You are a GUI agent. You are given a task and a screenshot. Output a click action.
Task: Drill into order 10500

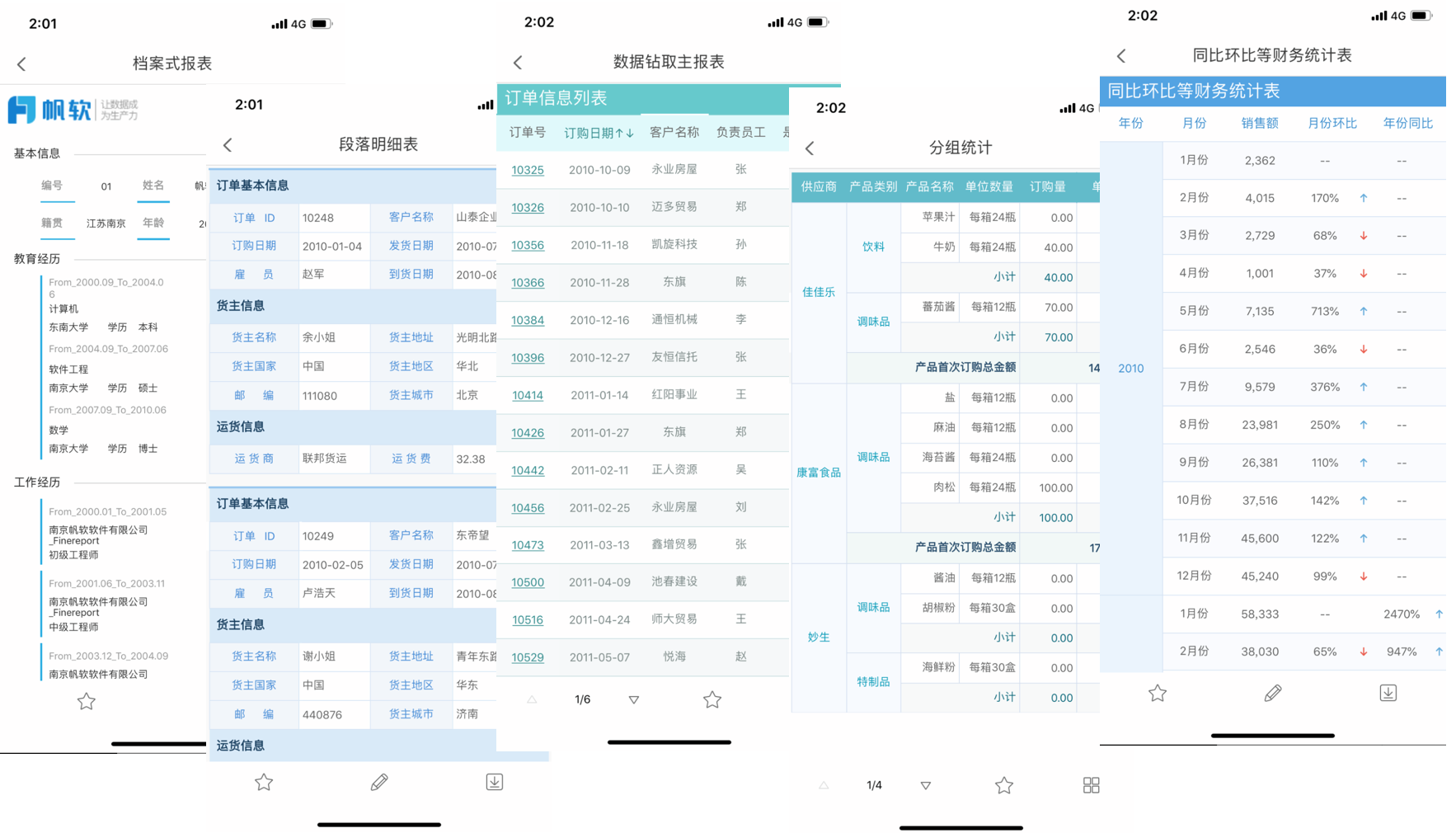pyautogui.click(x=528, y=582)
